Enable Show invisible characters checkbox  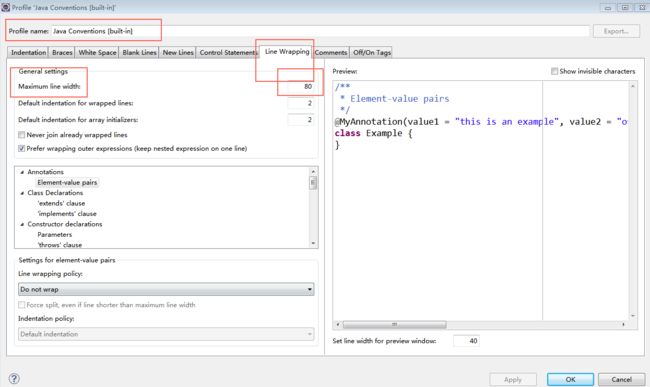[x=554, y=71]
